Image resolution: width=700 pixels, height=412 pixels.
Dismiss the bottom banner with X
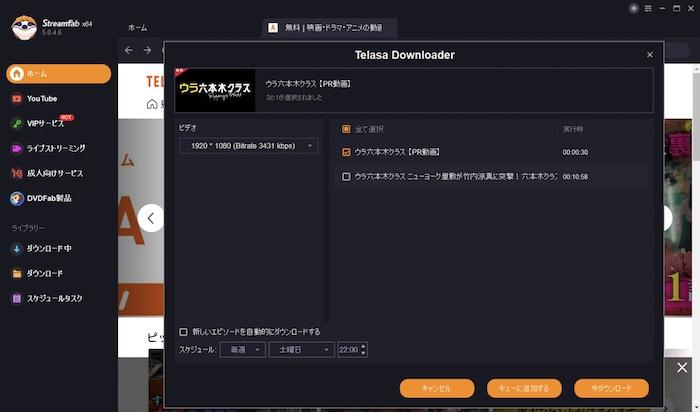(x=682, y=367)
